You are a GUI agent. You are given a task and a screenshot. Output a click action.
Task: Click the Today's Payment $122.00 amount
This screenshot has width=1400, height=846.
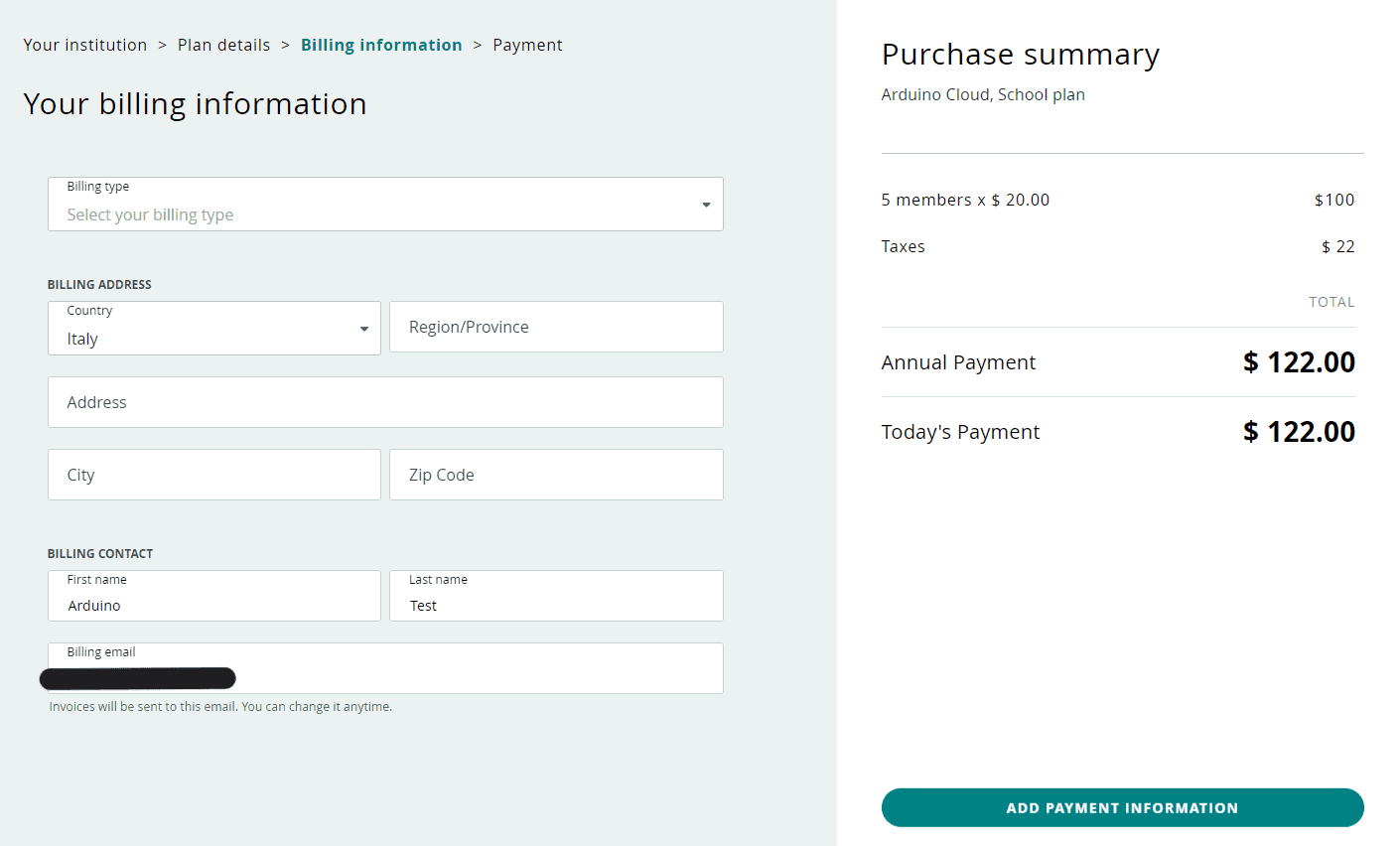pyautogui.click(x=1298, y=432)
